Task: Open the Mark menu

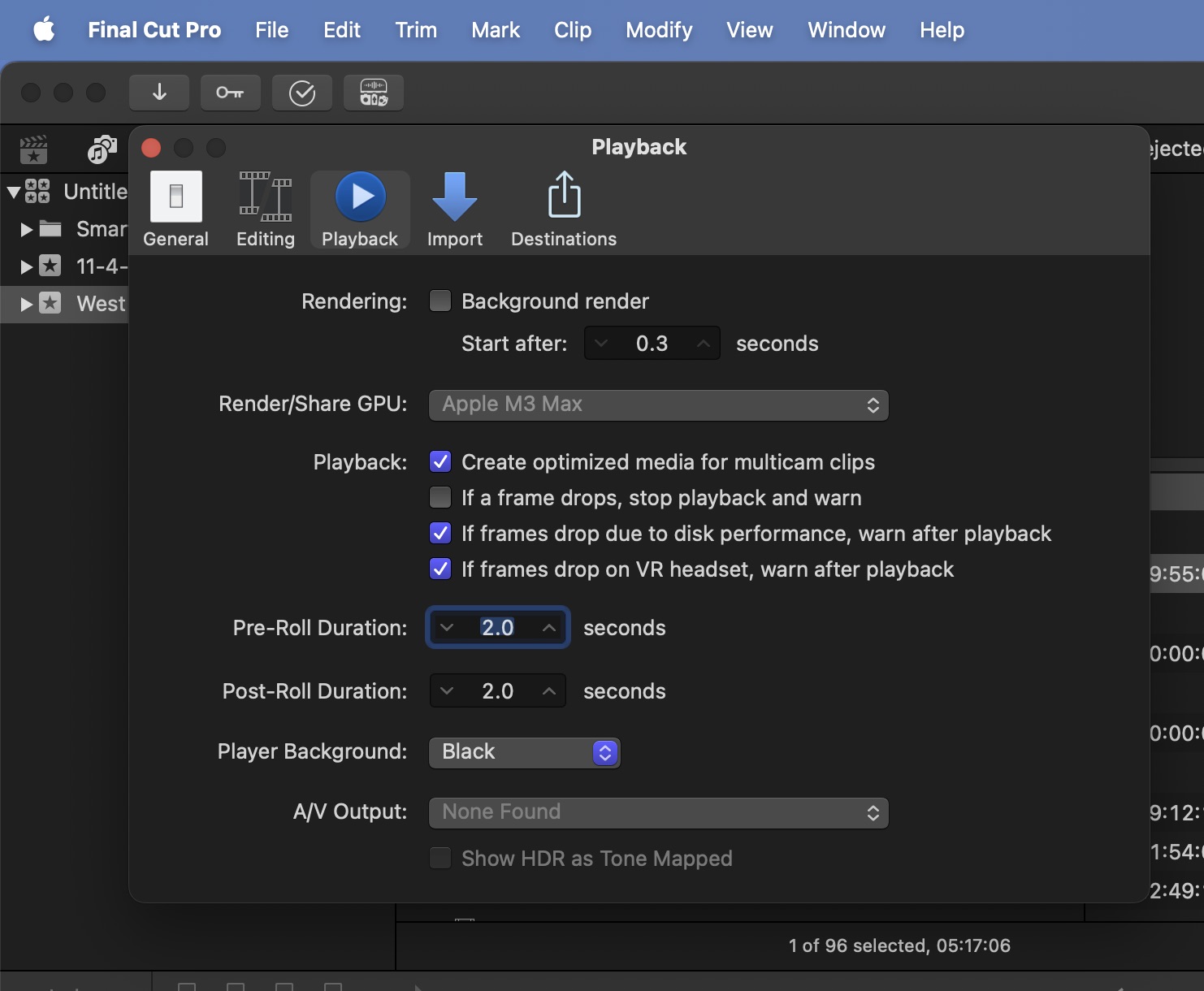Action: click(496, 30)
